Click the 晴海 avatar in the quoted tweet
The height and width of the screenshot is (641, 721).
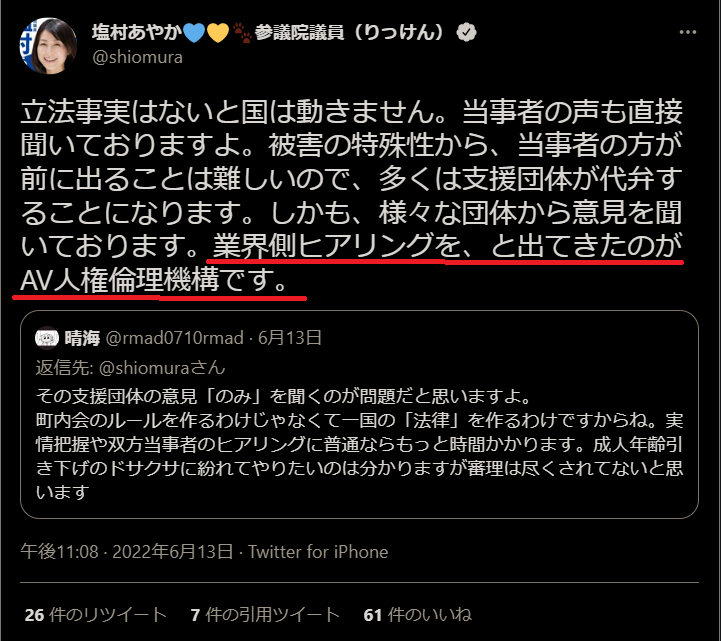point(46,338)
